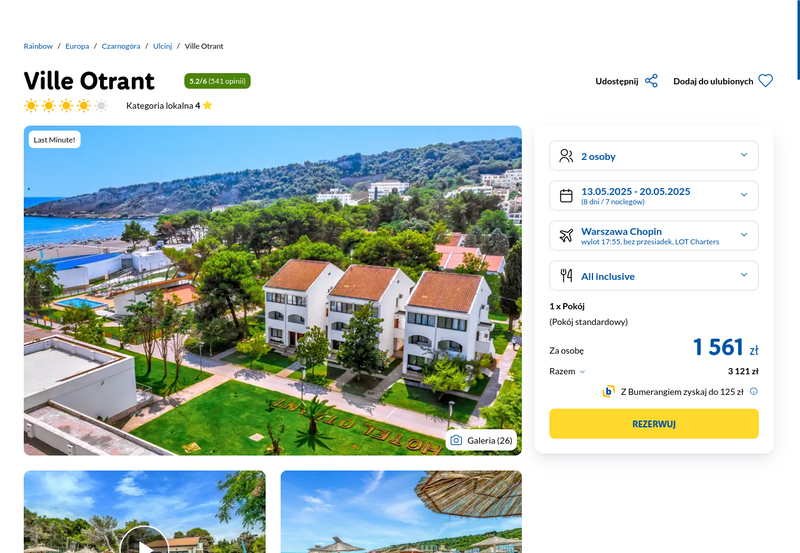Viewport: 800px width, 553px height.
Task: Open the 5.2/6 reviews rating badge
Action: 217,81
